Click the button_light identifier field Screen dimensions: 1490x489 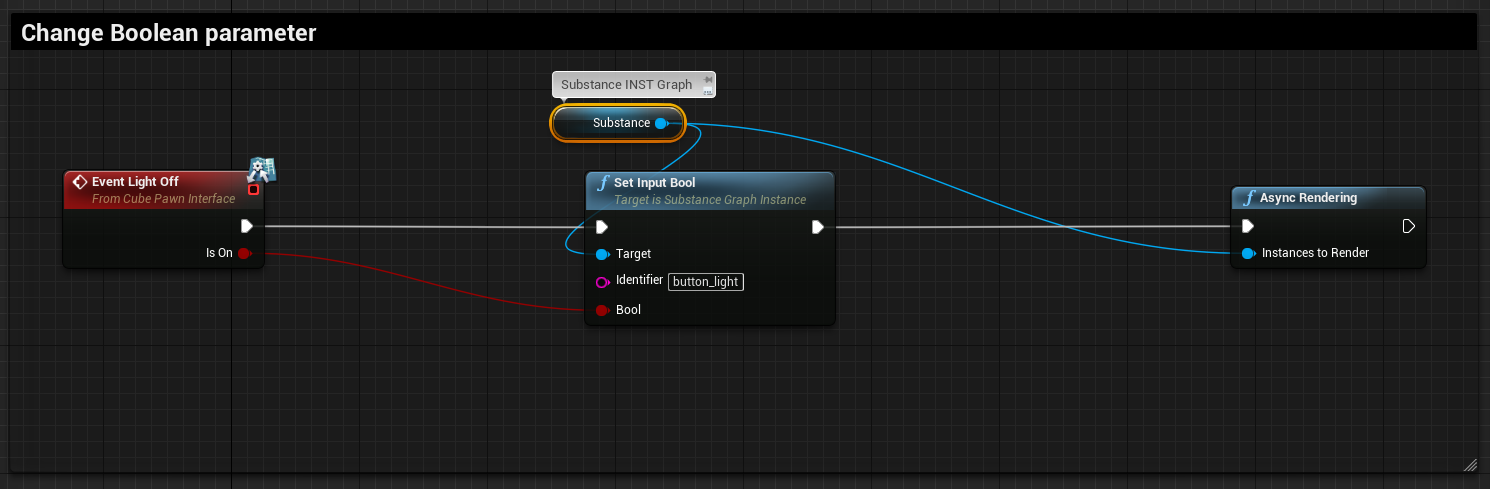click(706, 282)
